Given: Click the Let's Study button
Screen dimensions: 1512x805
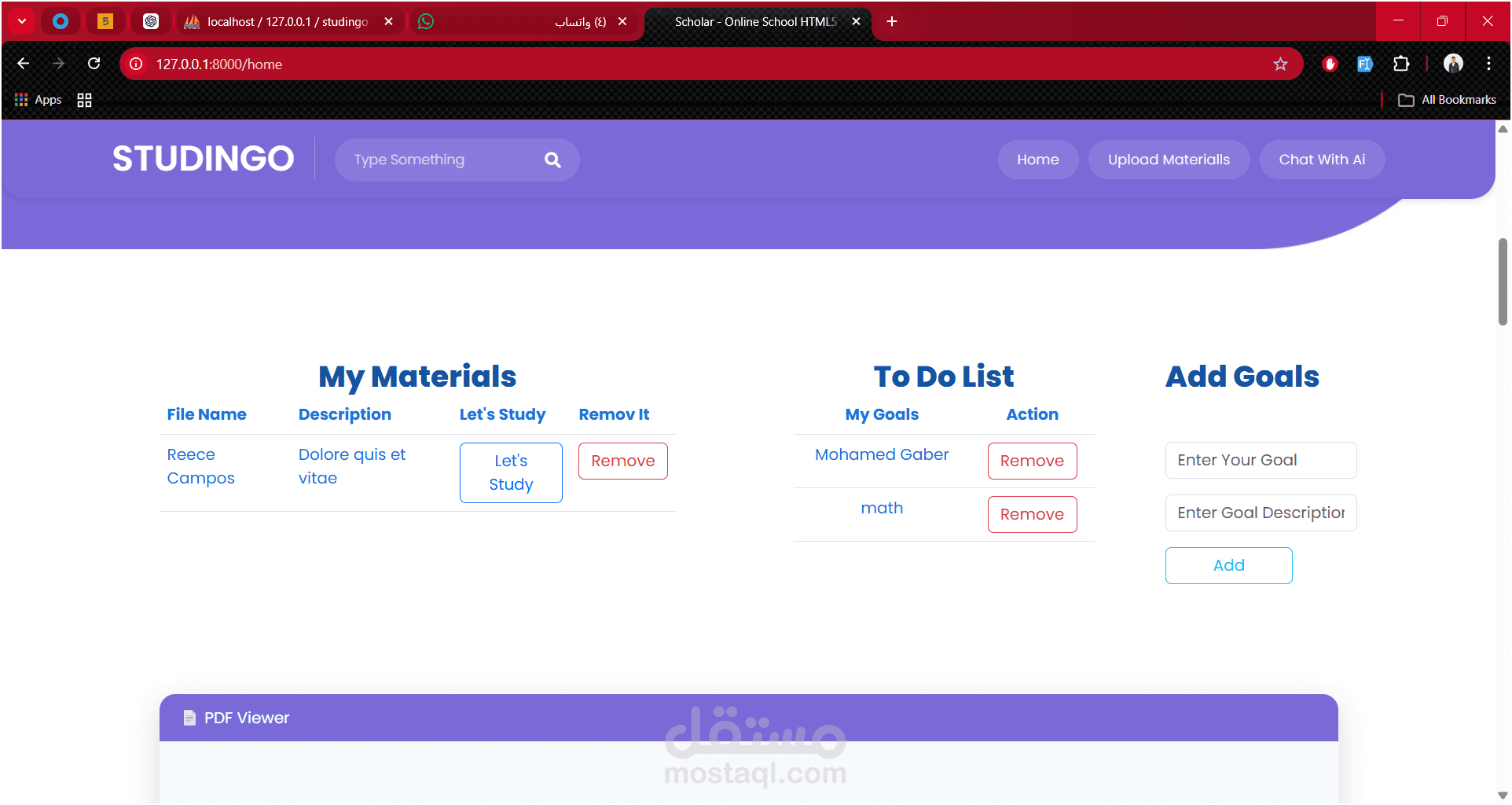Looking at the screenshot, I should 511,472.
